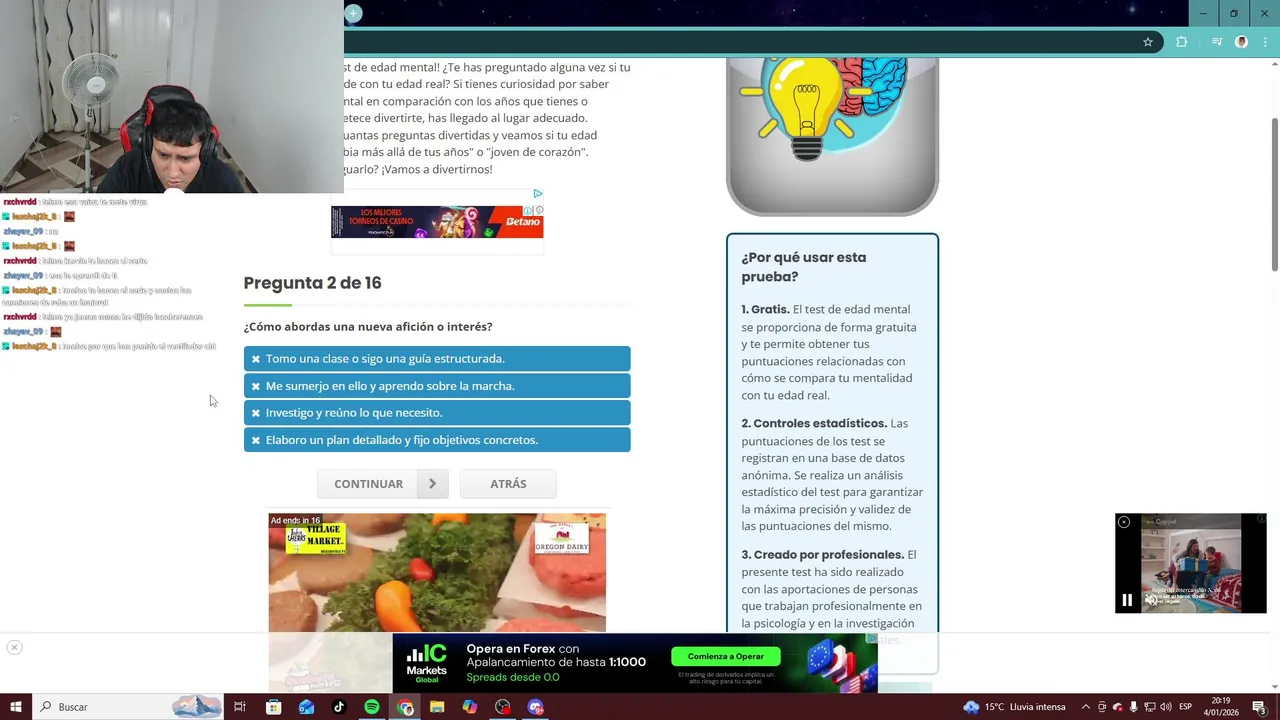The height and width of the screenshot is (720, 1280).
Task: Open the Chrome profile avatar
Action: (x=1241, y=42)
